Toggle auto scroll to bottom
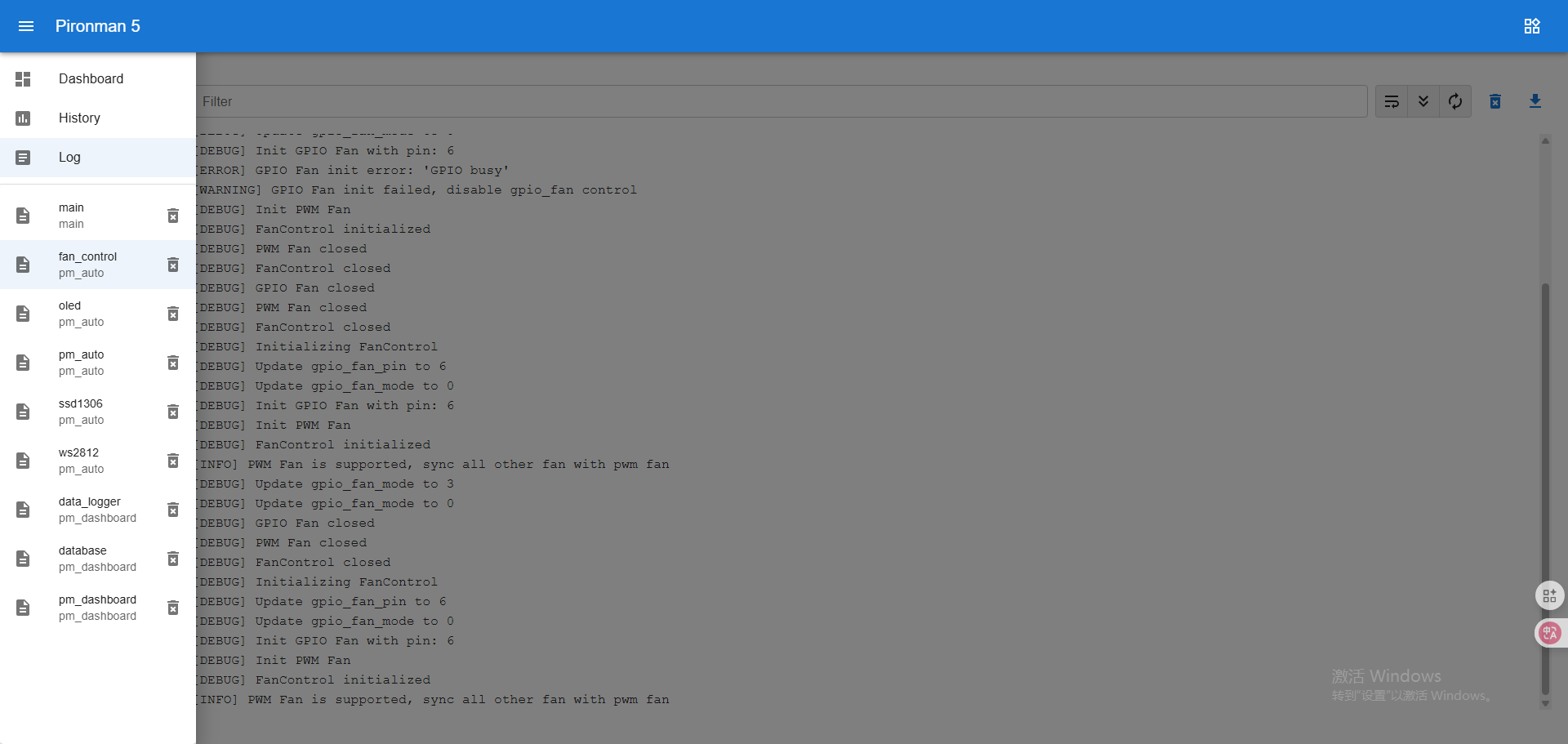This screenshot has height=744, width=1568. (1423, 101)
